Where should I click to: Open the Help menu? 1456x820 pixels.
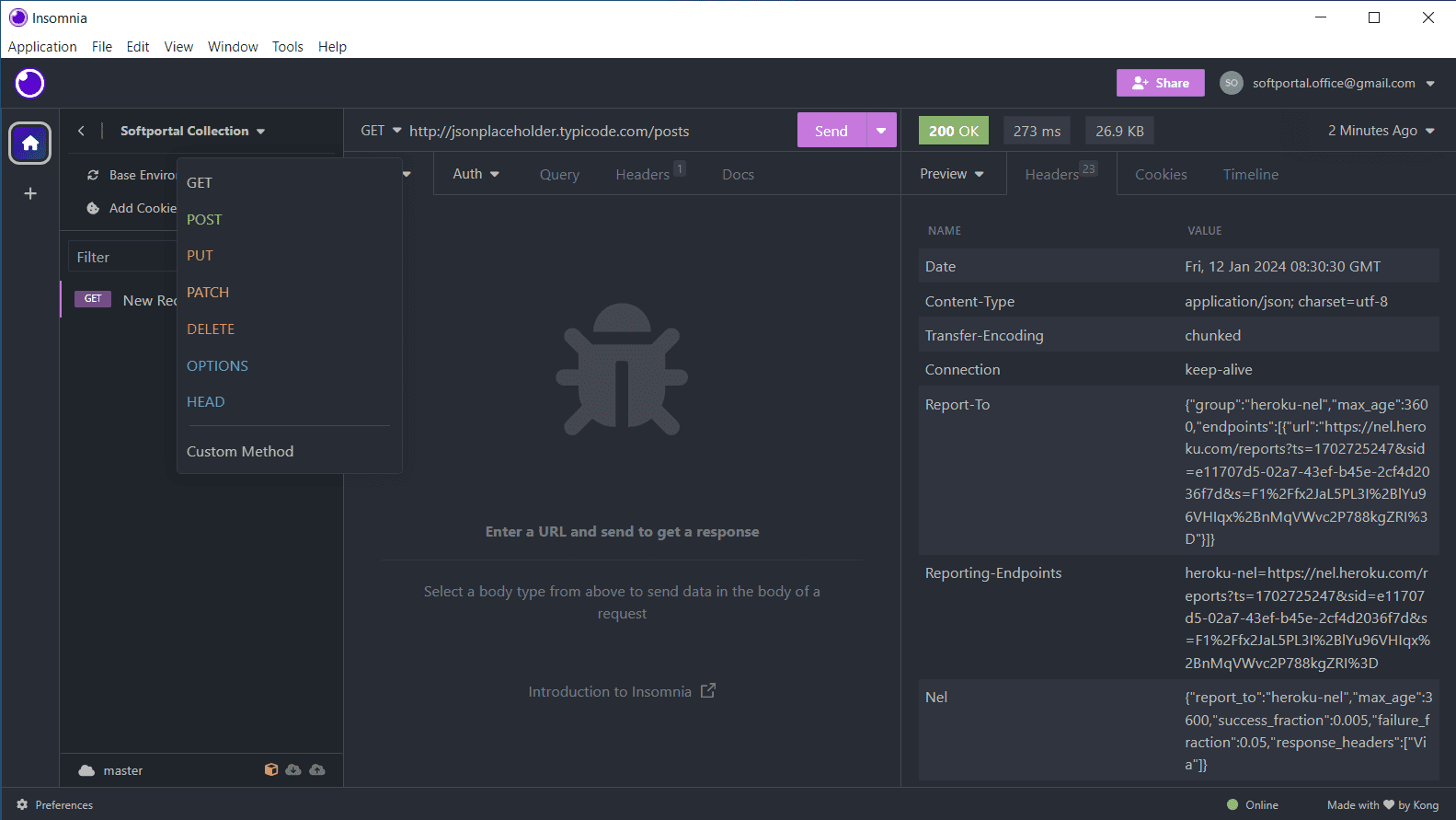pos(332,46)
